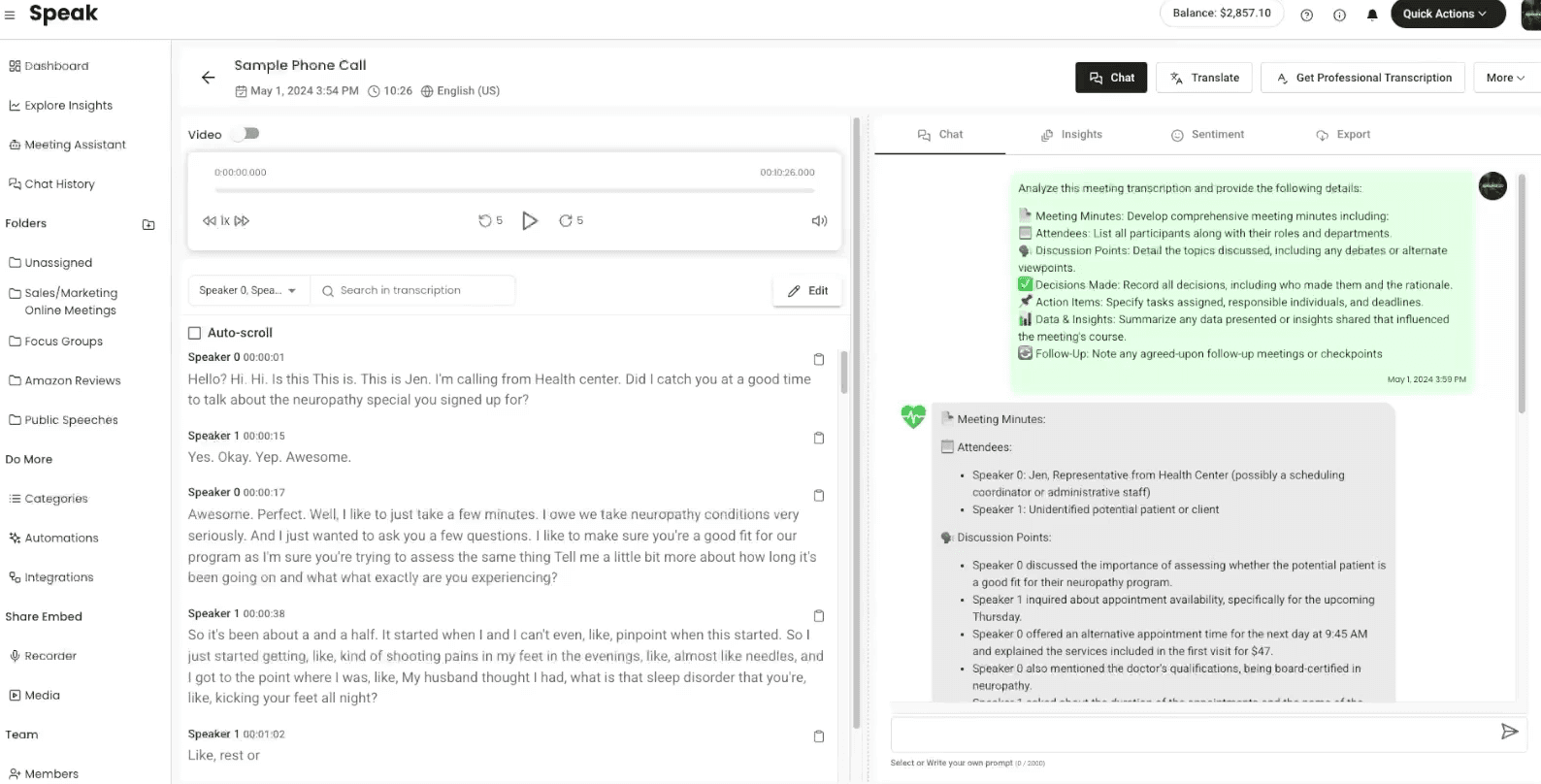This screenshot has width=1541, height=784.
Task: Open the hamburger menu beside Speak logo
Action: coord(11,15)
